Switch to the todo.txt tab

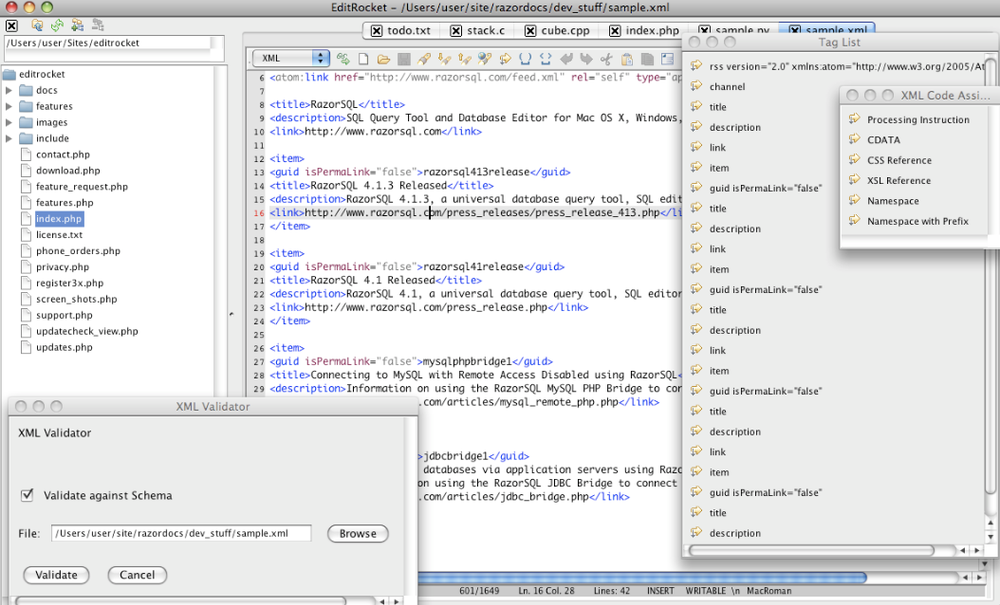(x=409, y=31)
